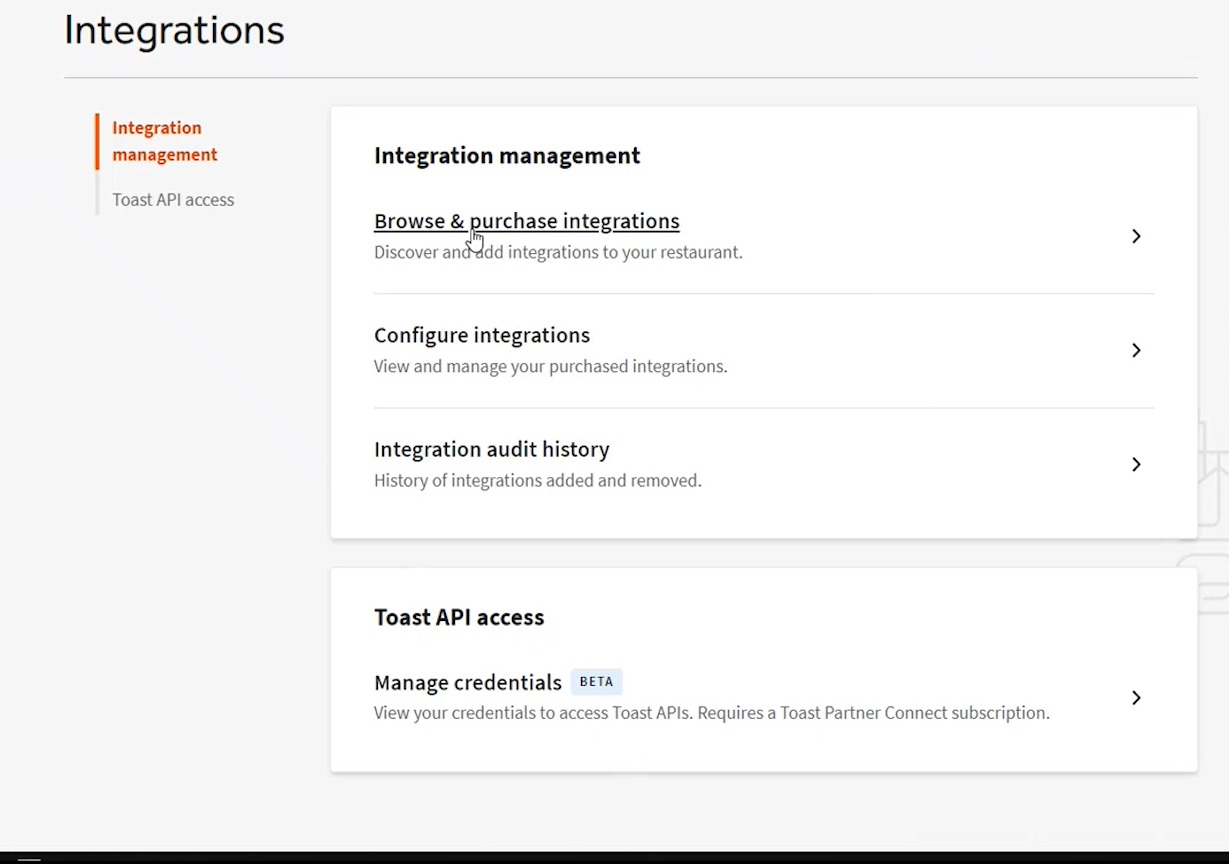Click the Integrations page title

tap(174, 30)
